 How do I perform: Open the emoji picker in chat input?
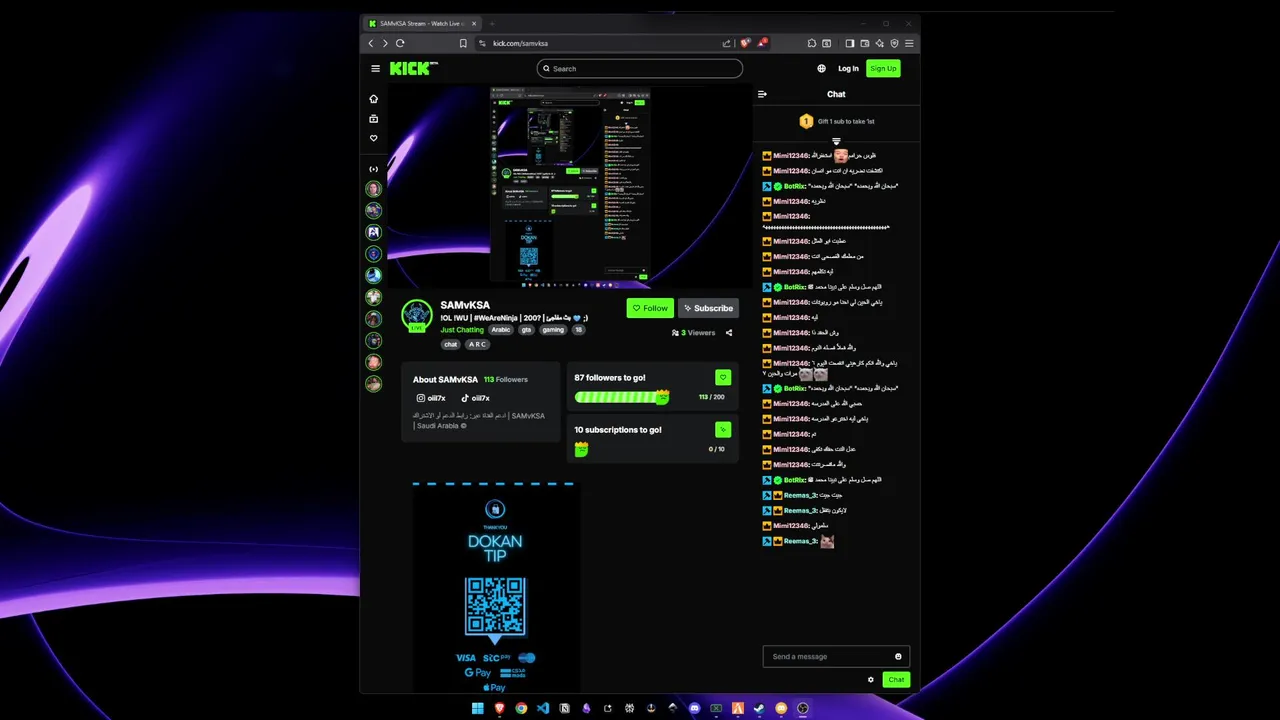tap(898, 657)
